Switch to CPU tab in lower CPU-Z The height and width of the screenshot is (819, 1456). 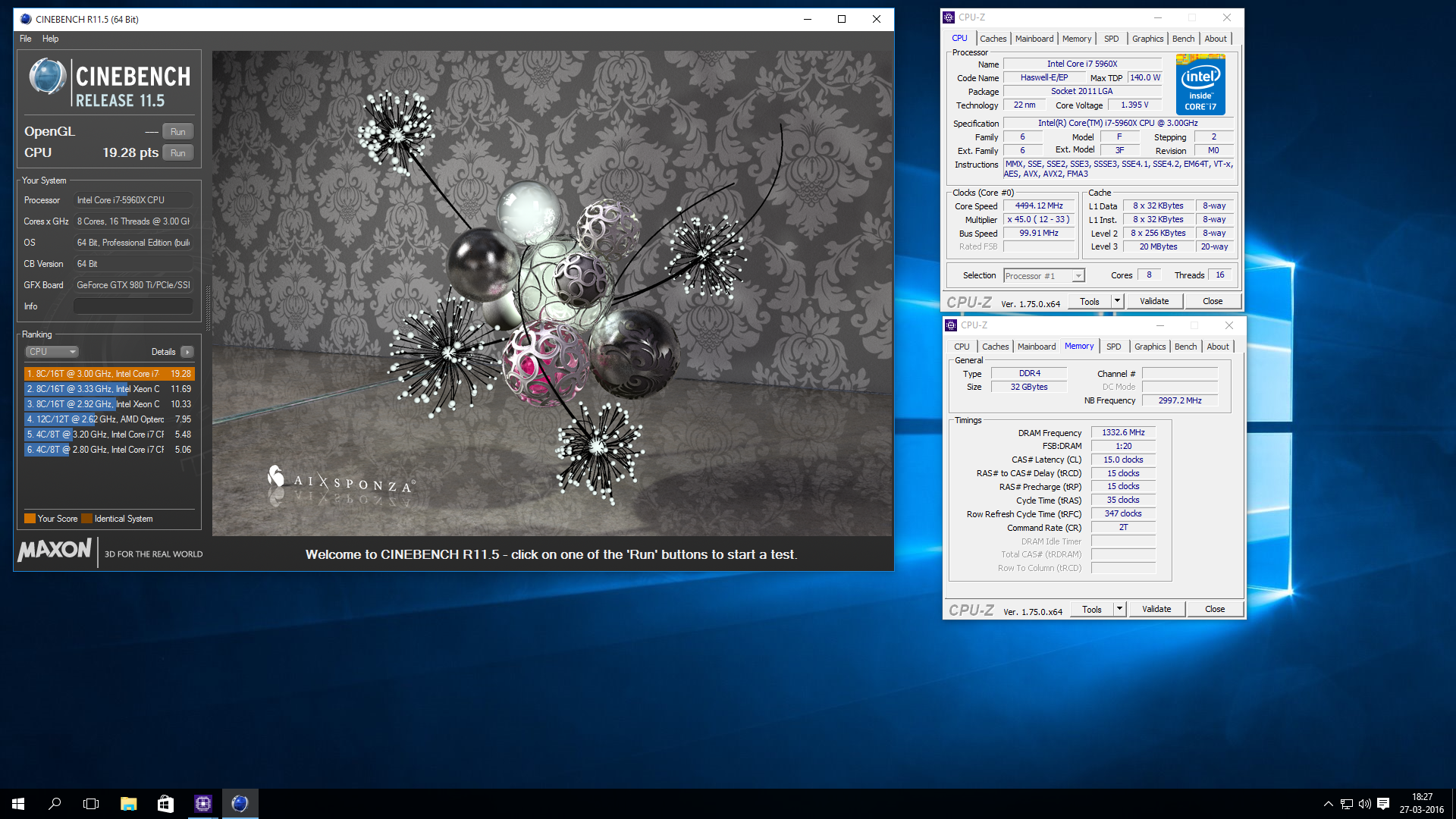point(962,347)
